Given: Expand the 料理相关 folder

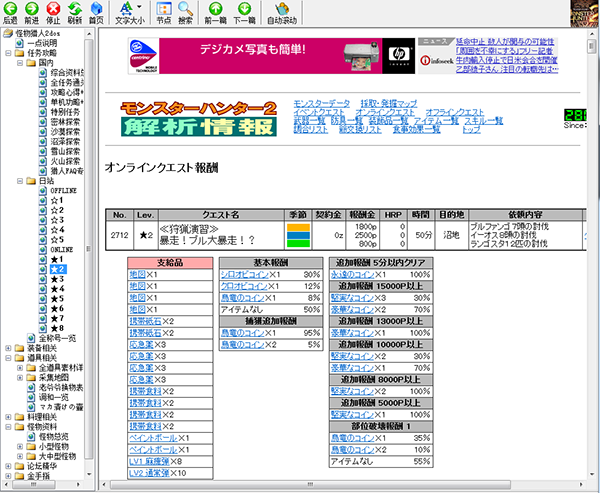Looking at the screenshot, I should pos(8,417).
